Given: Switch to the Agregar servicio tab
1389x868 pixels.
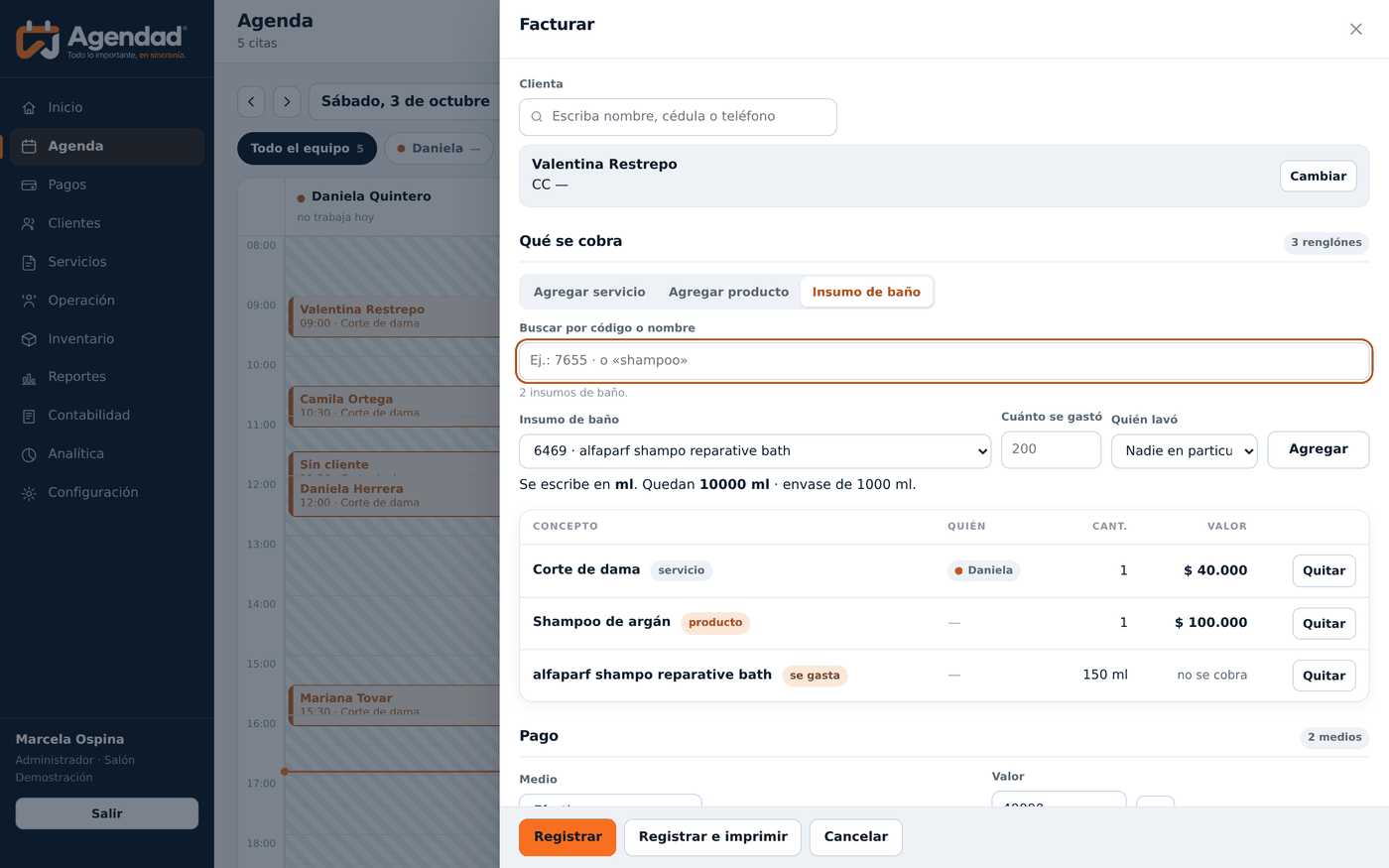Looking at the screenshot, I should (589, 292).
